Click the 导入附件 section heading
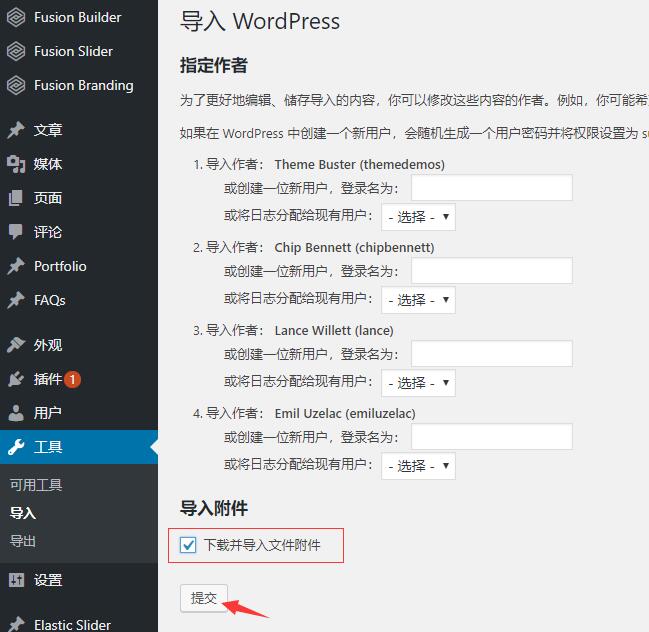 click(x=214, y=508)
